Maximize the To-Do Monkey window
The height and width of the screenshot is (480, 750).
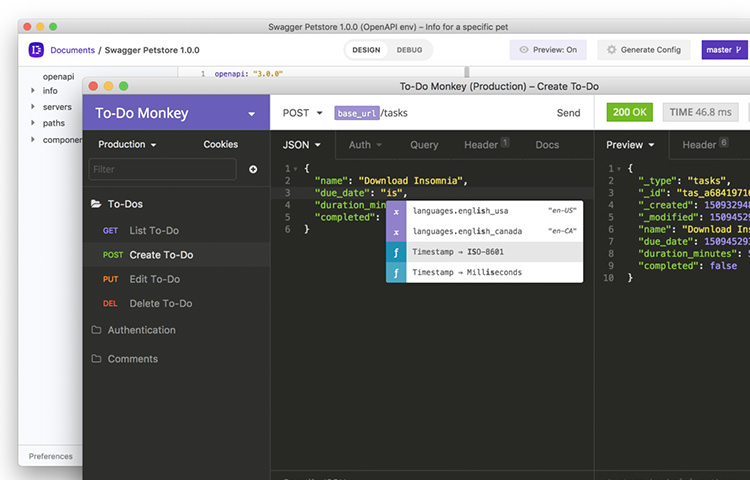(x=123, y=86)
